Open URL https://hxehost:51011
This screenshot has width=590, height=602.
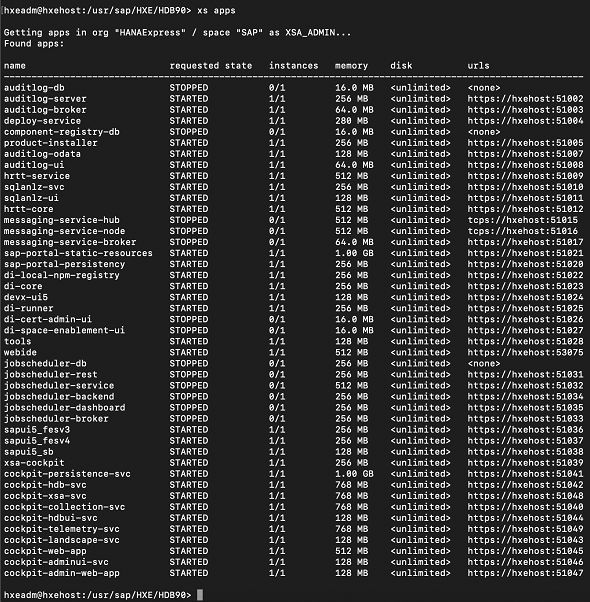[x=525, y=198]
